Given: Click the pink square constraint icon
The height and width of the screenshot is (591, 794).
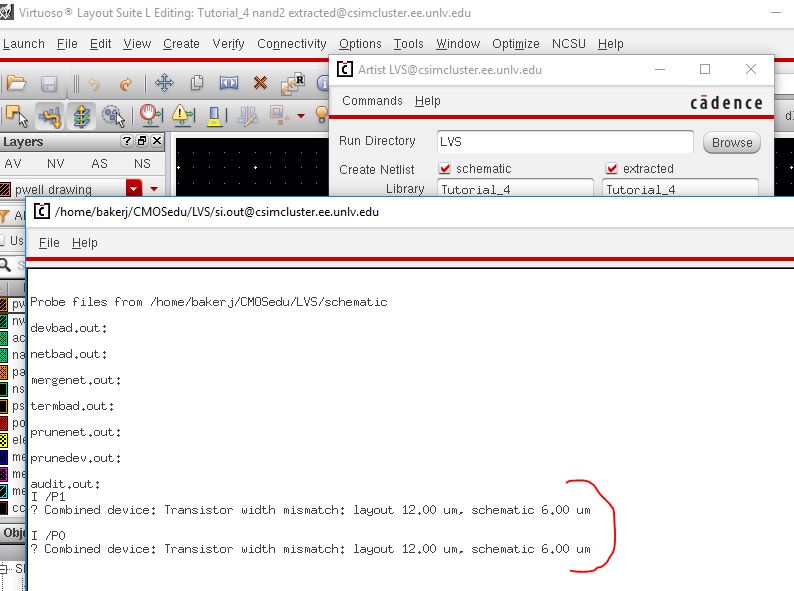Looking at the screenshot, I should (279, 115).
